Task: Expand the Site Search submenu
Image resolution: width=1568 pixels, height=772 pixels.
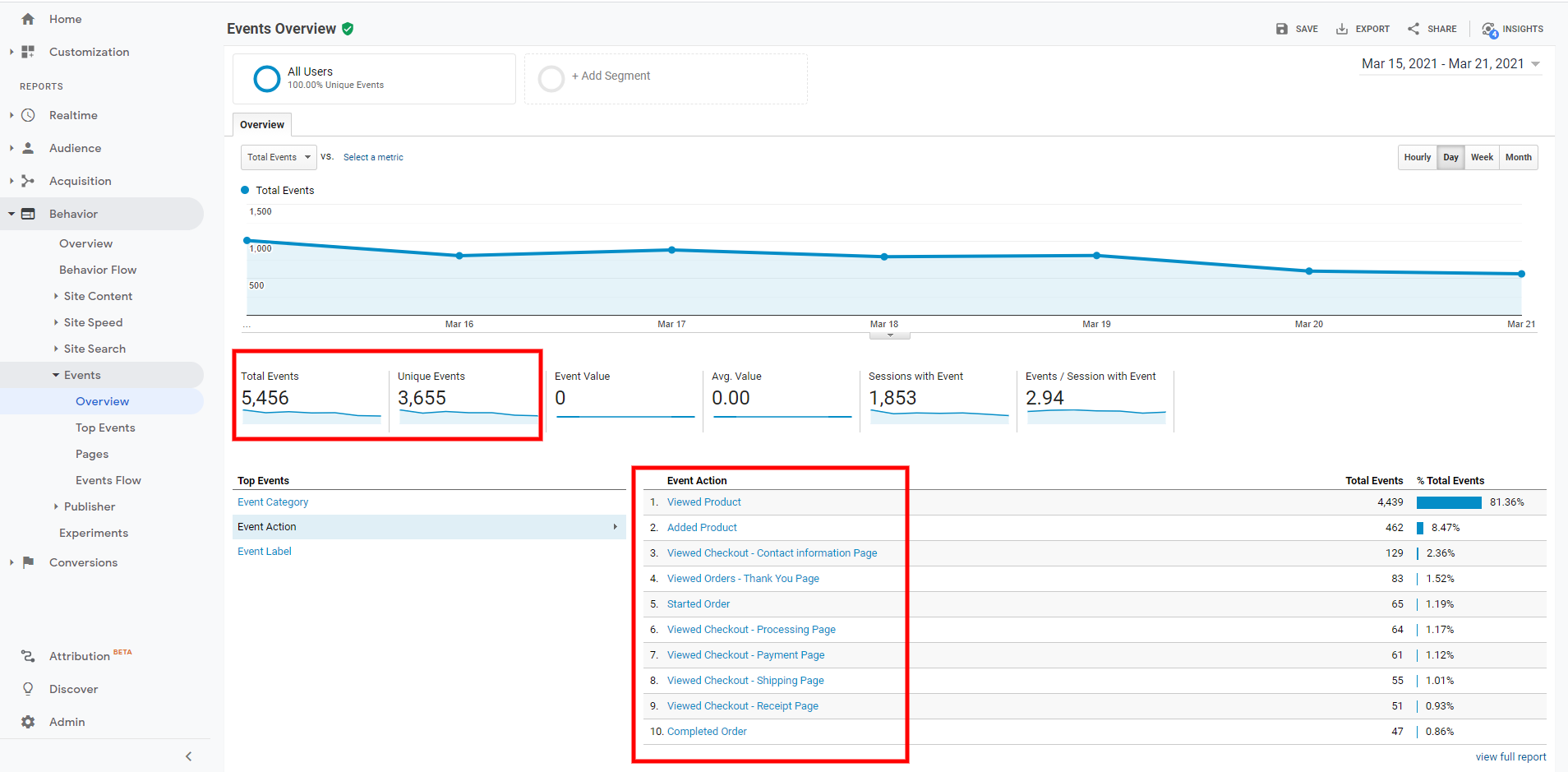Action: pos(56,349)
